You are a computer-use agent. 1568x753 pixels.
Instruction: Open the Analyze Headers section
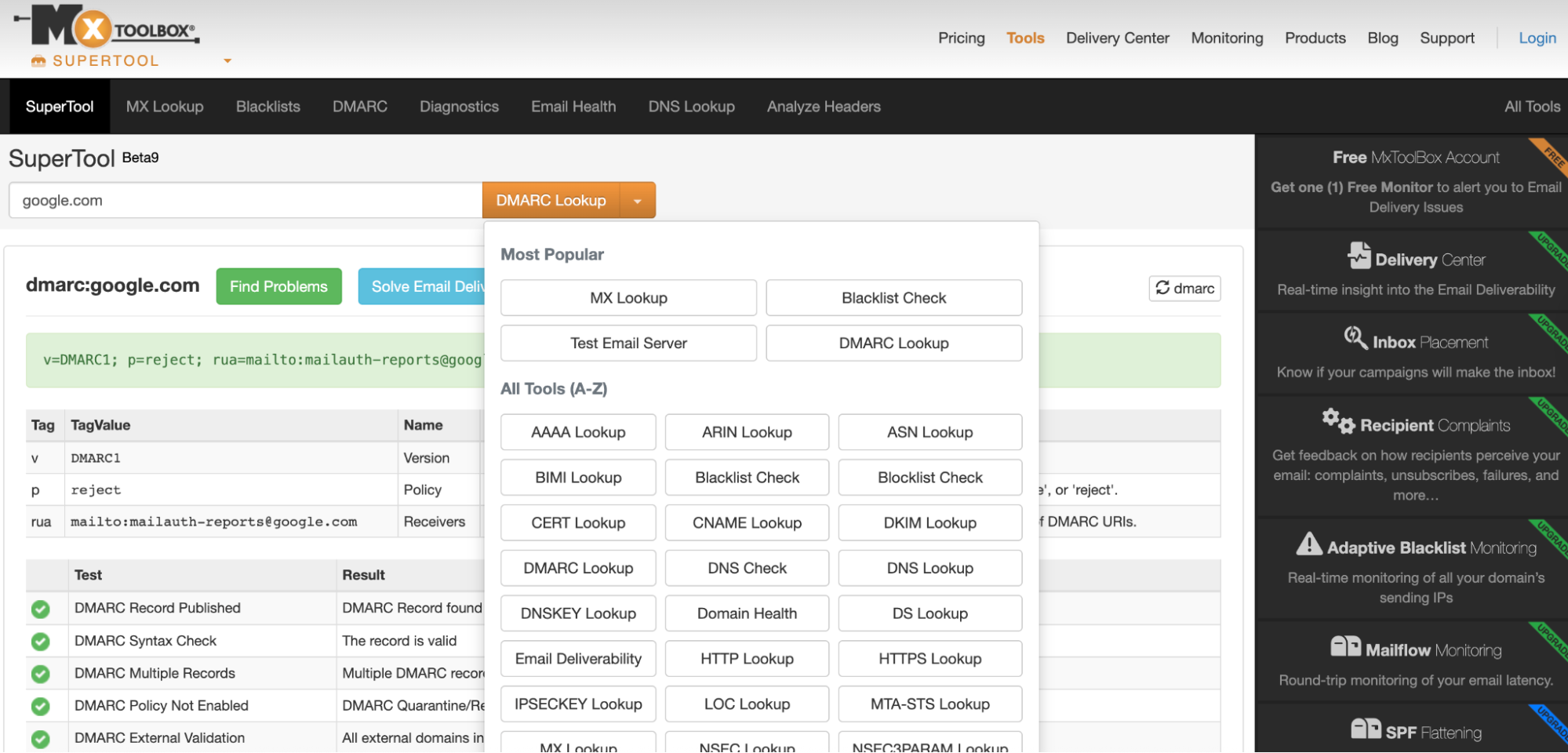pos(823,106)
